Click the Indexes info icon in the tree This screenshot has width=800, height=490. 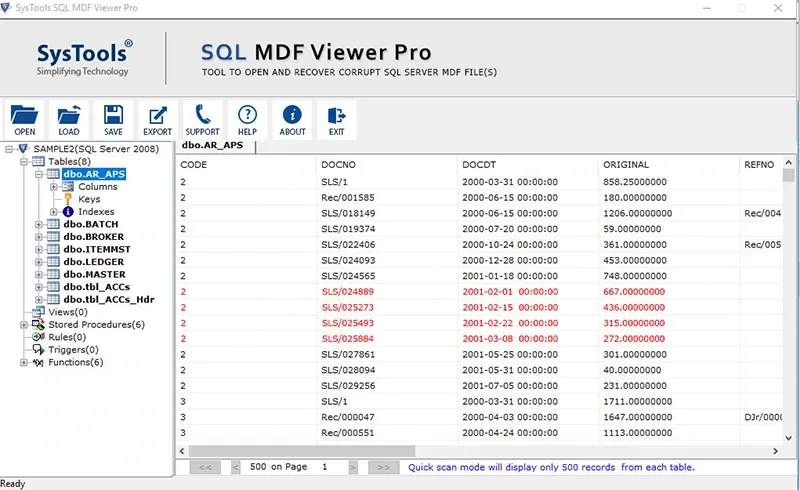[68, 211]
